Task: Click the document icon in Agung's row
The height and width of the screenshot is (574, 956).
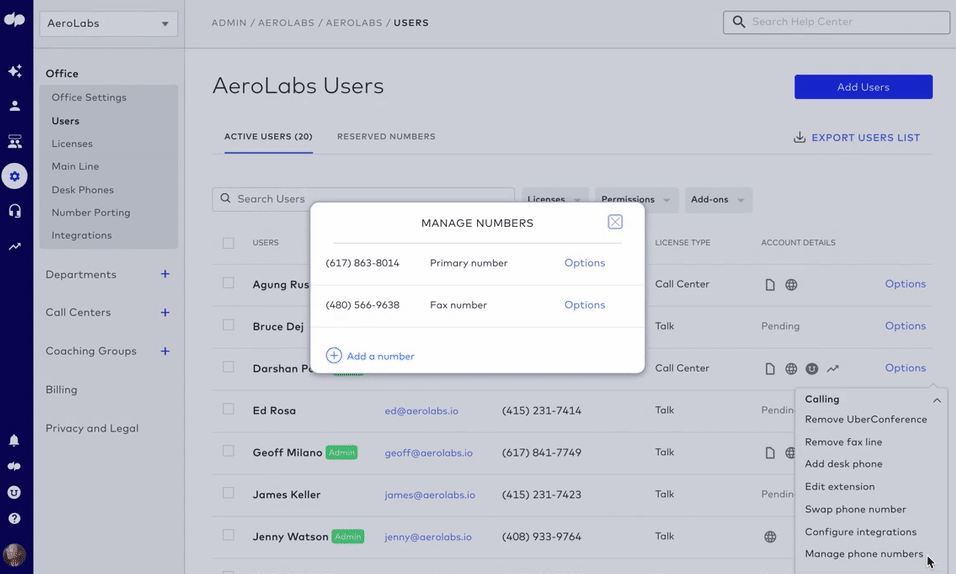Action: pos(770,285)
